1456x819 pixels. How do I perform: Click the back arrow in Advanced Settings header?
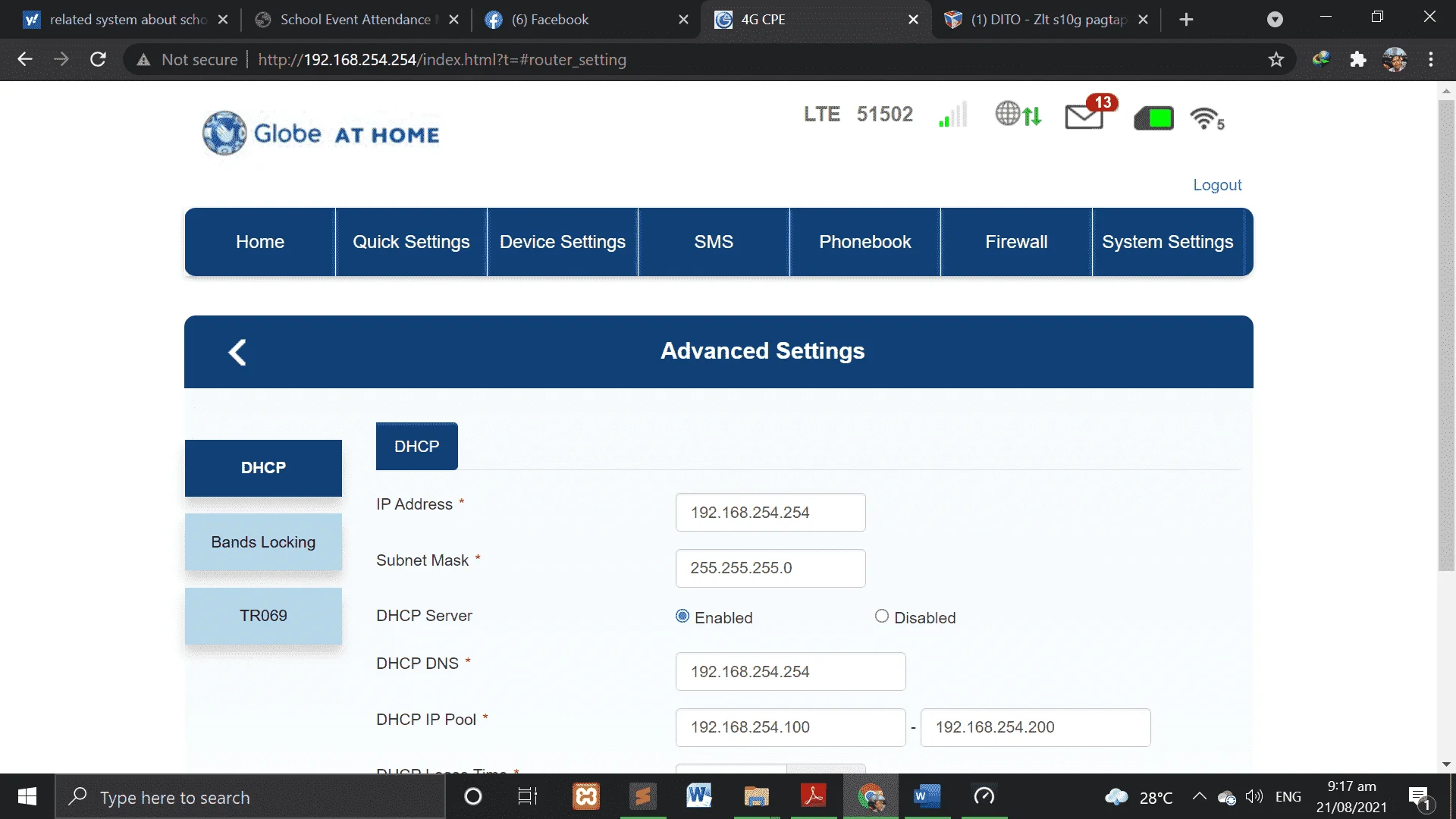[x=237, y=352]
